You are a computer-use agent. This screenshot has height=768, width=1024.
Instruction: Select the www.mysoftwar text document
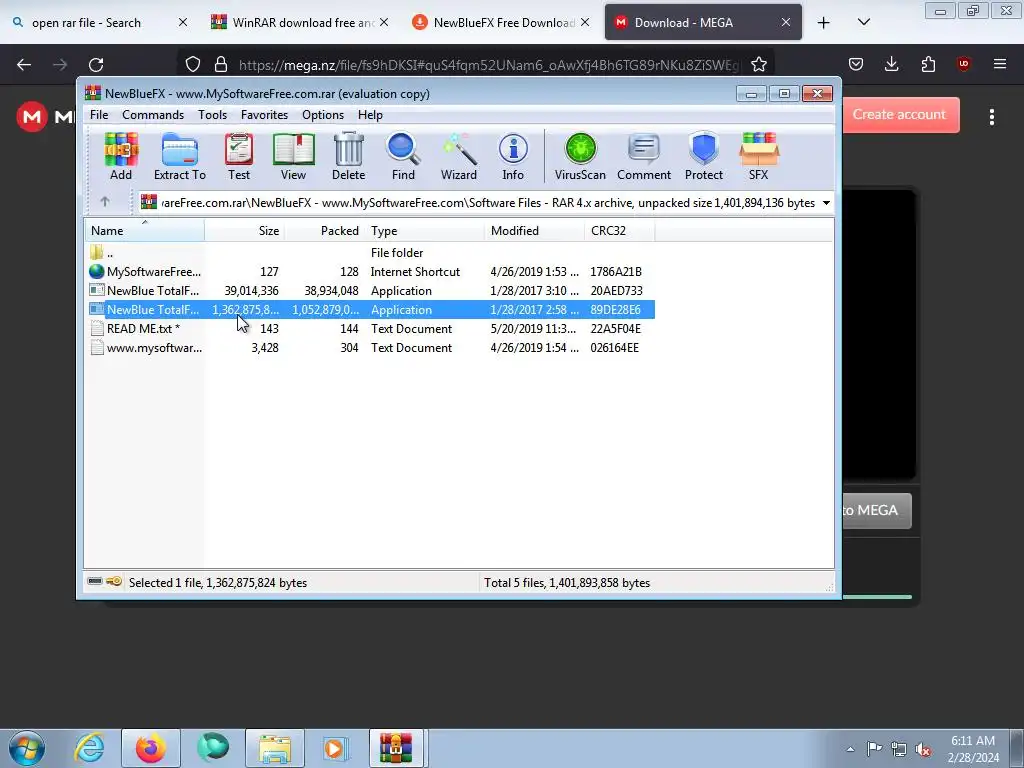pyautogui.click(x=370, y=347)
